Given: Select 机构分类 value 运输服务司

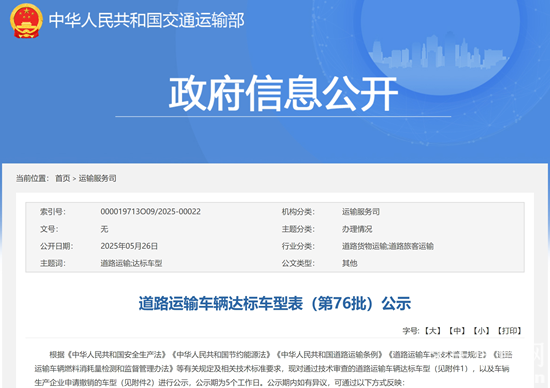Looking at the screenshot, I should tap(361, 212).
